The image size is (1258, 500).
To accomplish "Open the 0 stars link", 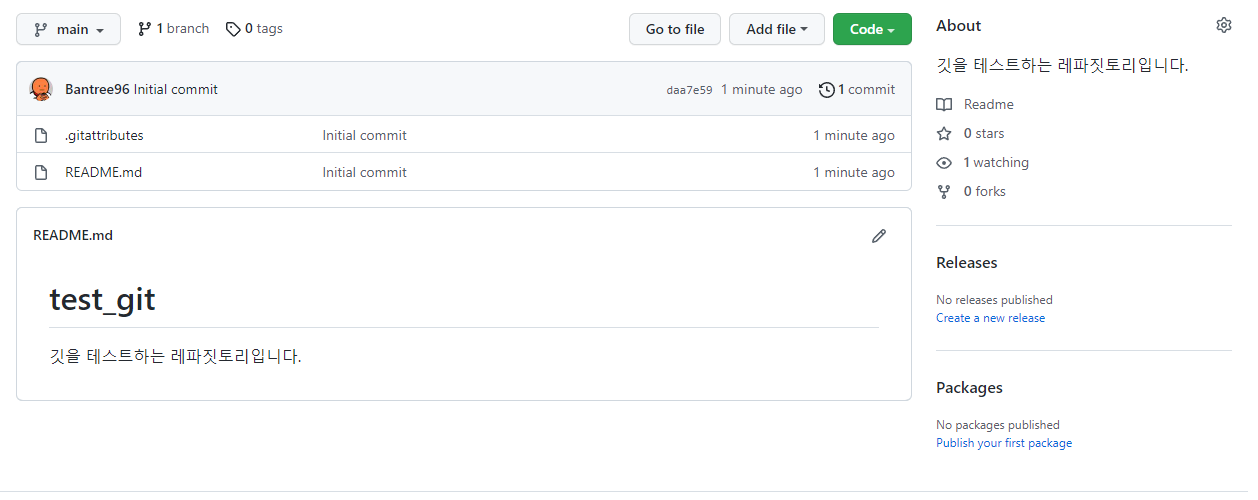I will click(x=984, y=133).
